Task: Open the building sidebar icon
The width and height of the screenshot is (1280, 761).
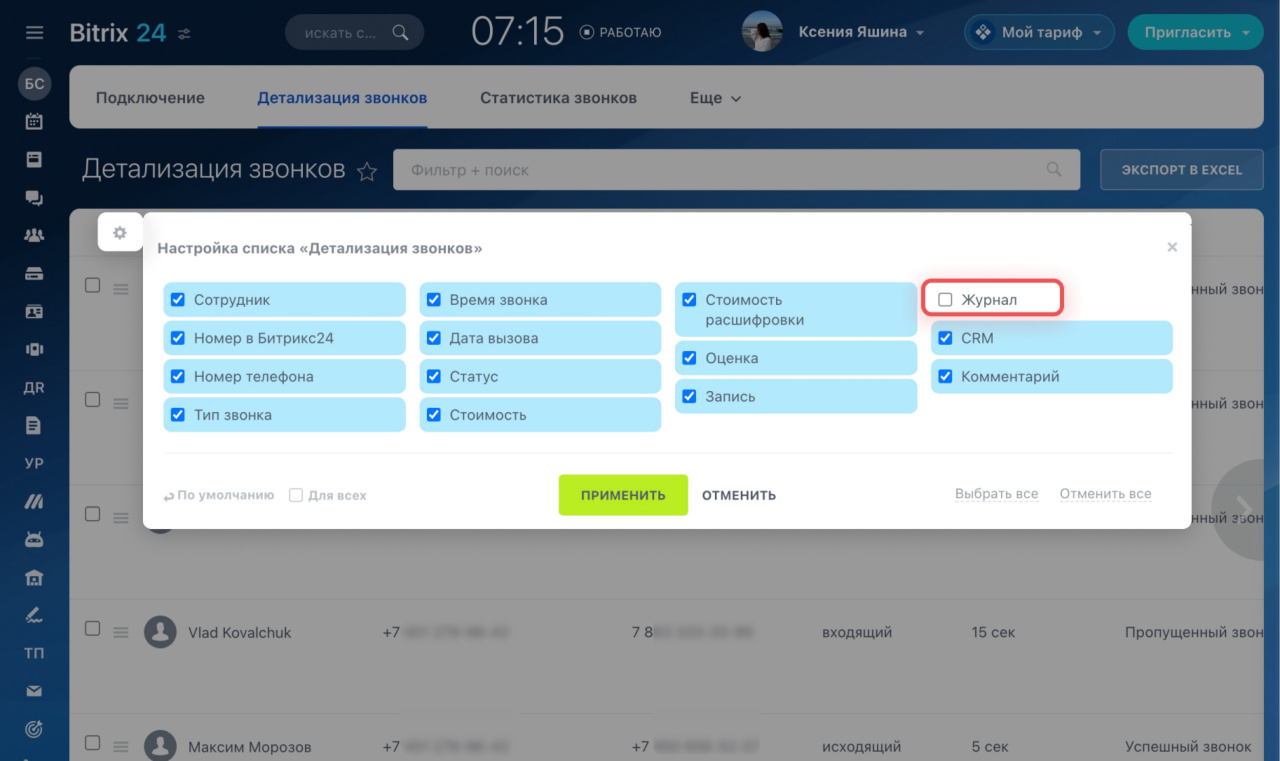Action: point(34,578)
